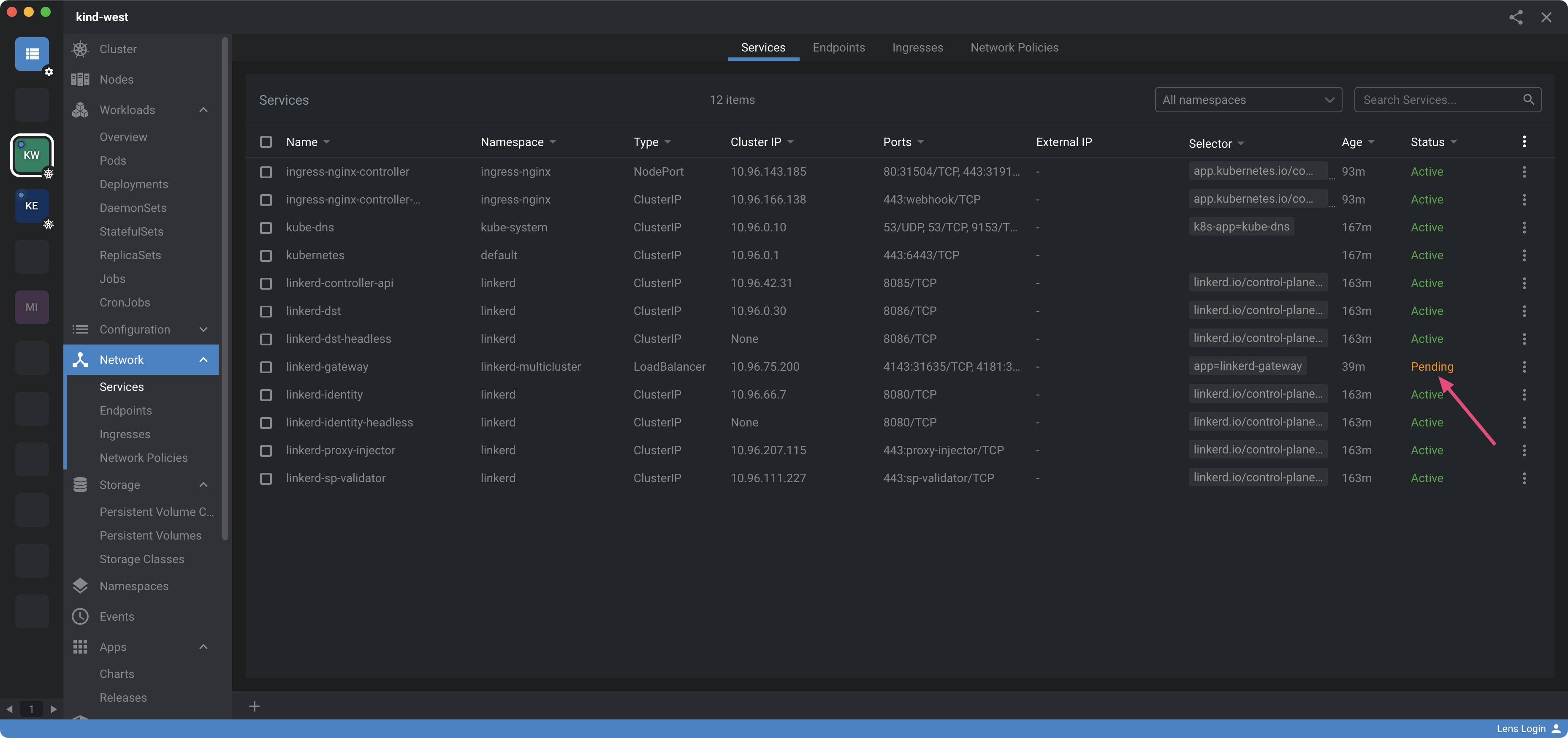Open actions menu for the kube-dns row
Viewport: 1568px width, 738px height.
tap(1524, 227)
